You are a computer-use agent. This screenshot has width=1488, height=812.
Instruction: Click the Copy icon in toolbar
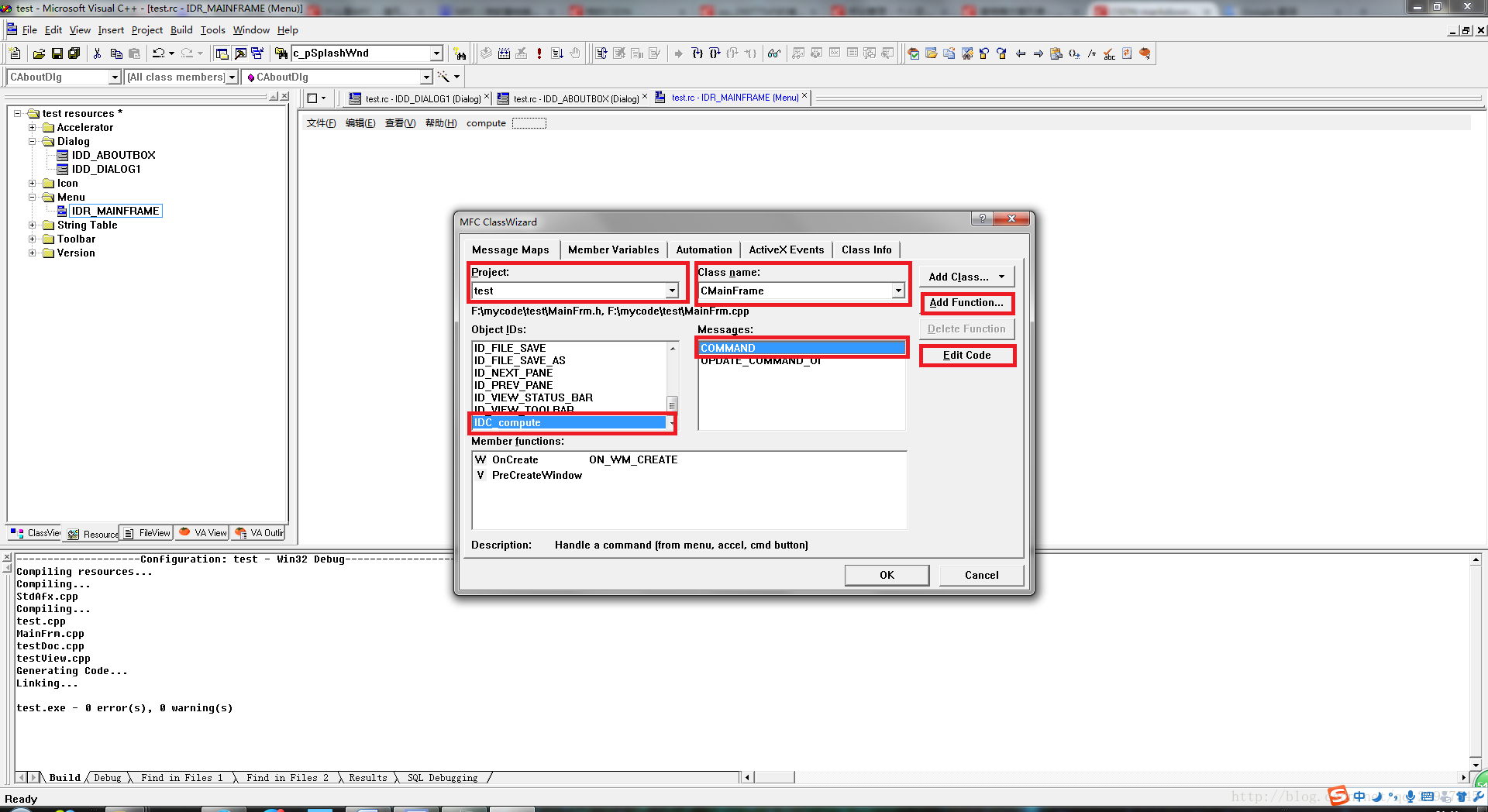(116, 53)
